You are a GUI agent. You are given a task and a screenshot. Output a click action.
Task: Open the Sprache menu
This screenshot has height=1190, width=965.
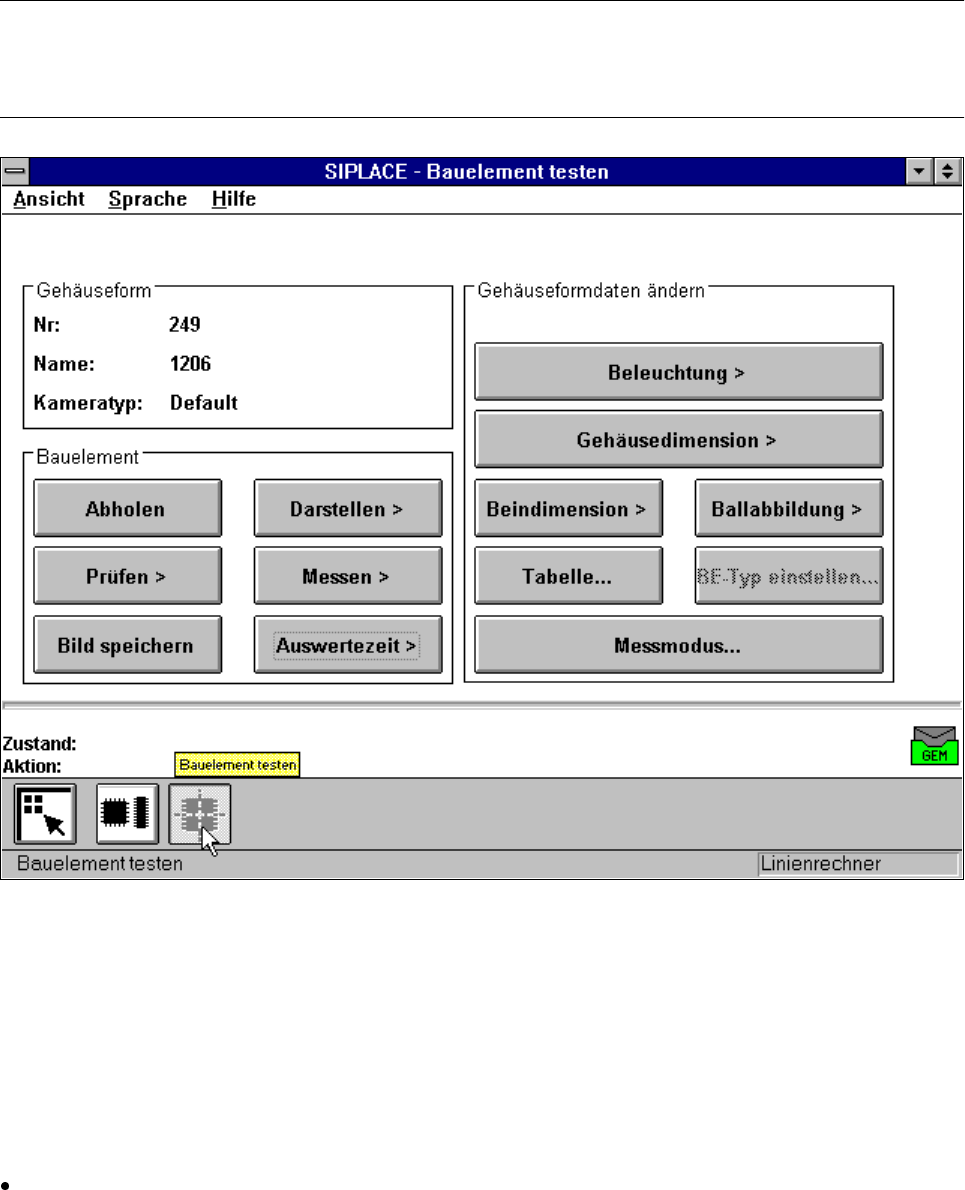pos(147,199)
